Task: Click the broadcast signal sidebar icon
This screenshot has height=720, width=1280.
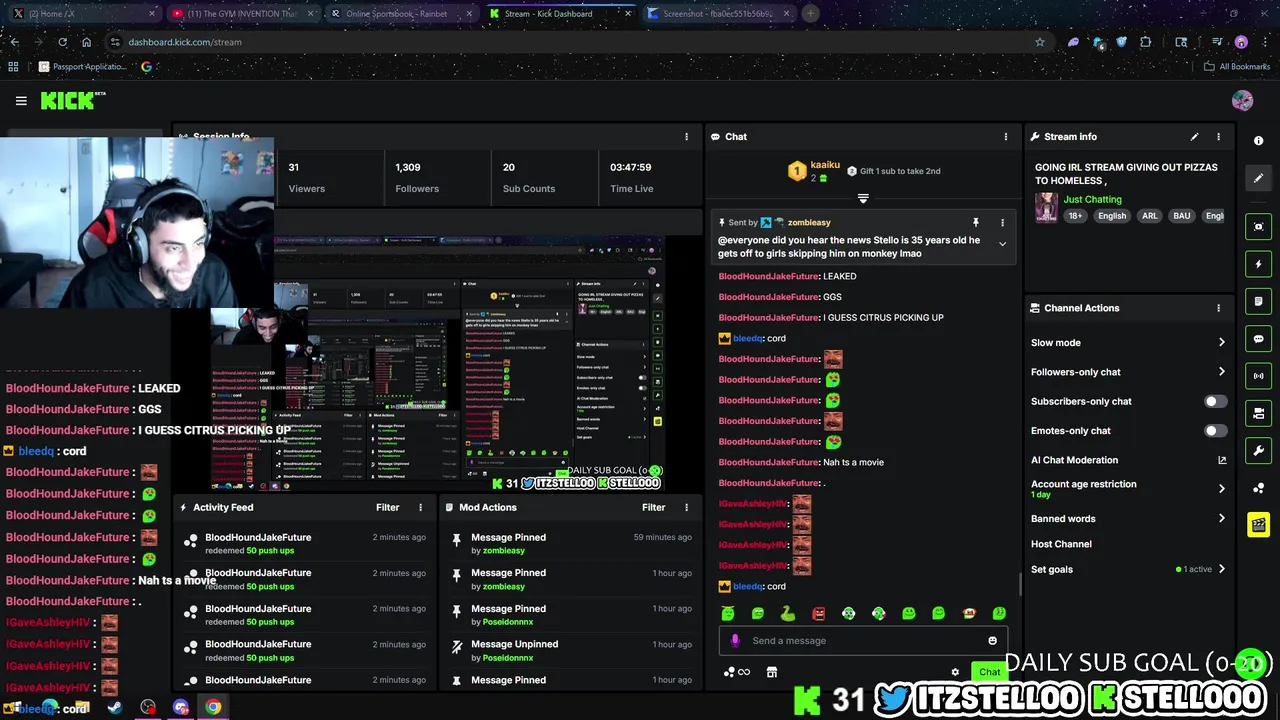Action: click(x=1258, y=376)
